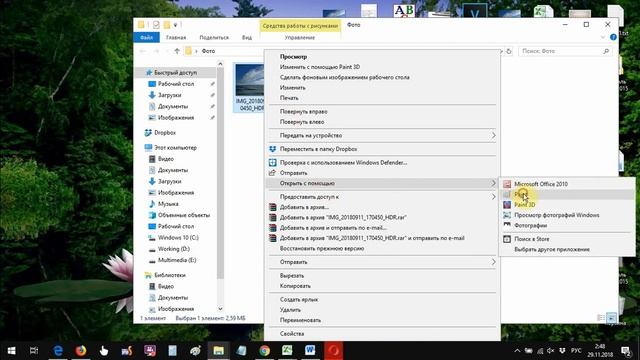Expand Передать на устройство submenu
The height and width of the screenshot is (360, 640).
(382, 136)
